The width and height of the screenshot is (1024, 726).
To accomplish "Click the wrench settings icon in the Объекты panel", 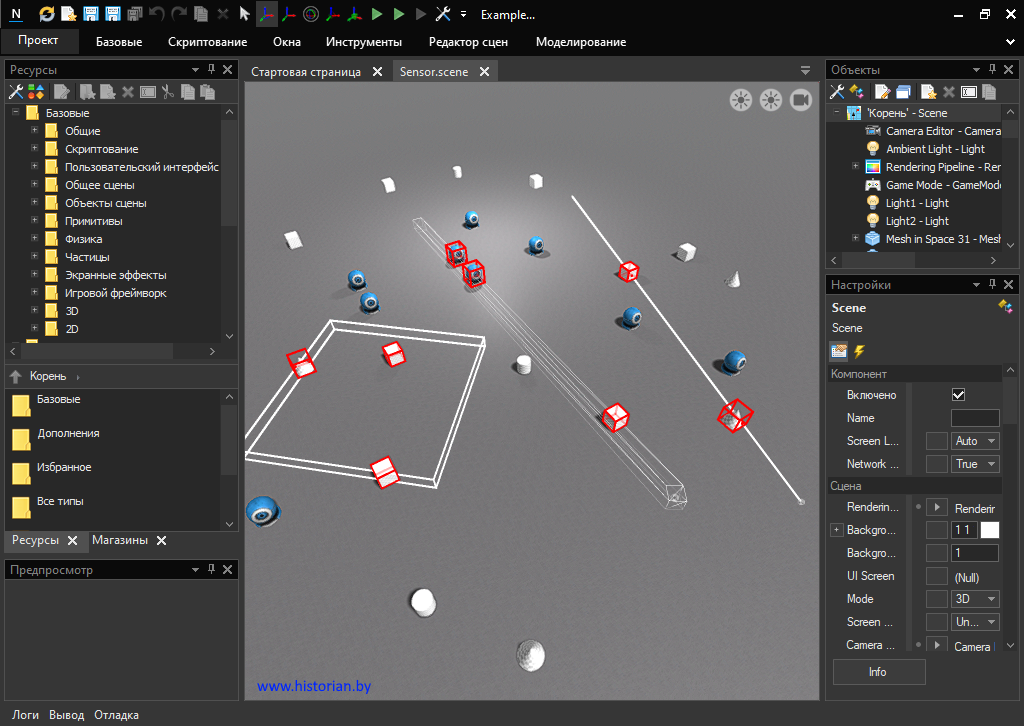I will click(x=838, y=92).
